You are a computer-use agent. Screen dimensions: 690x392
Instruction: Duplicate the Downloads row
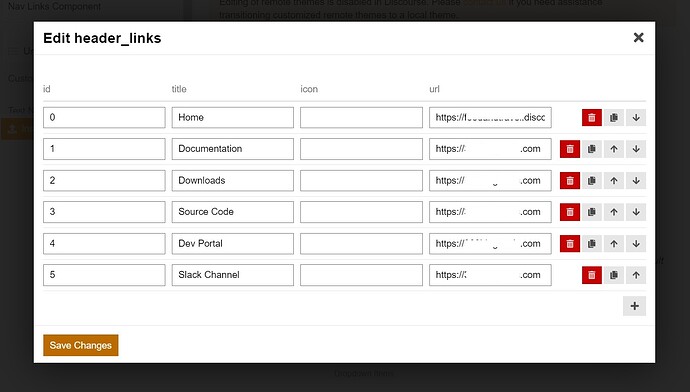pos(591,180)
